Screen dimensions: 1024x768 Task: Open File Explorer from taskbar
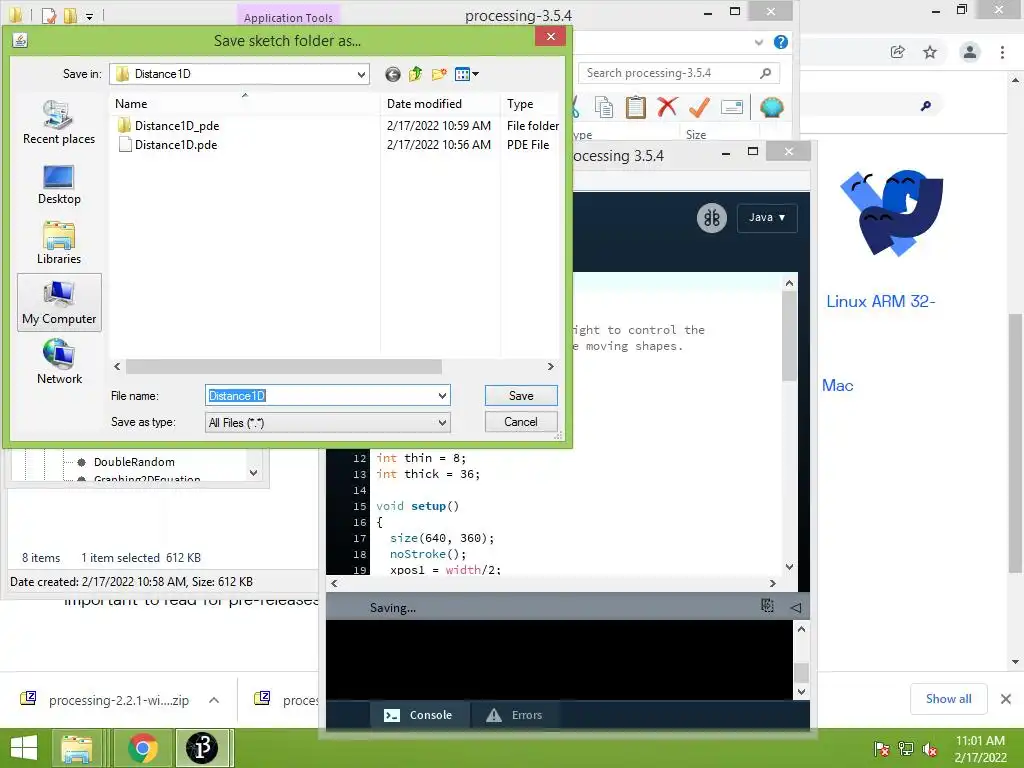(x=77, y=748)
